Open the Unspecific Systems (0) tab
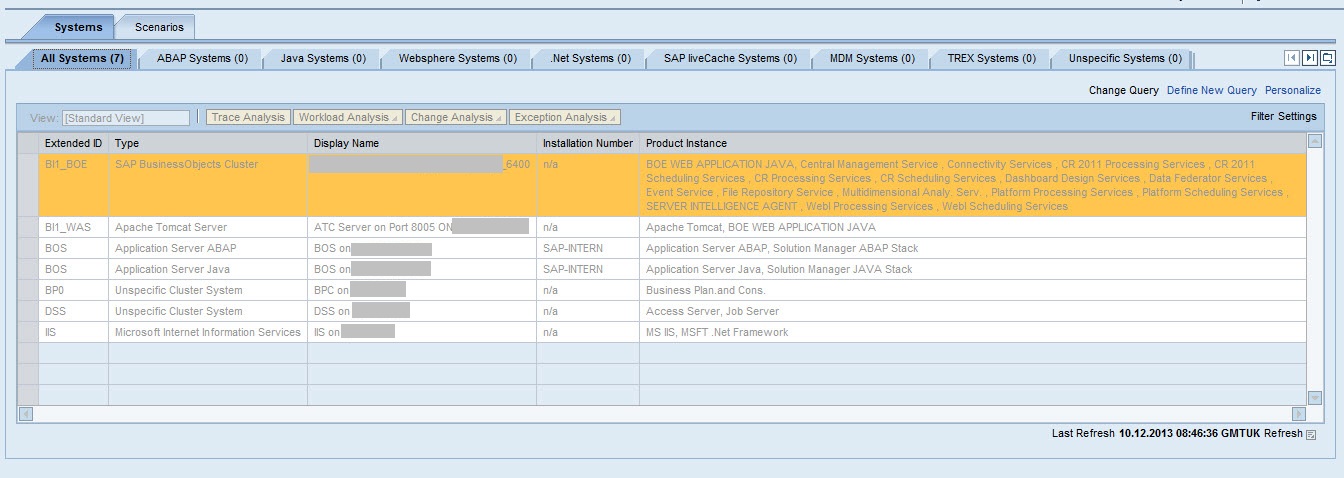The height and width of the screenshot is (478, 1344). coord(1125,58)
